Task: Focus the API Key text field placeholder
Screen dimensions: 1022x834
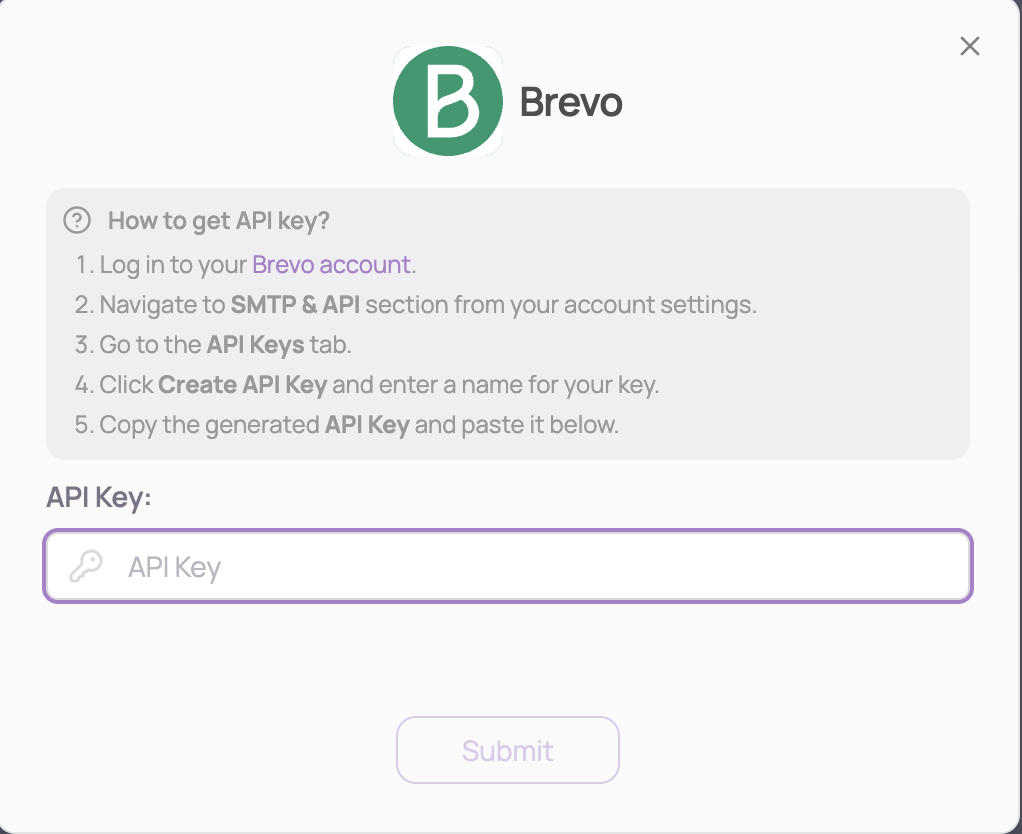Action: (174, 568)
